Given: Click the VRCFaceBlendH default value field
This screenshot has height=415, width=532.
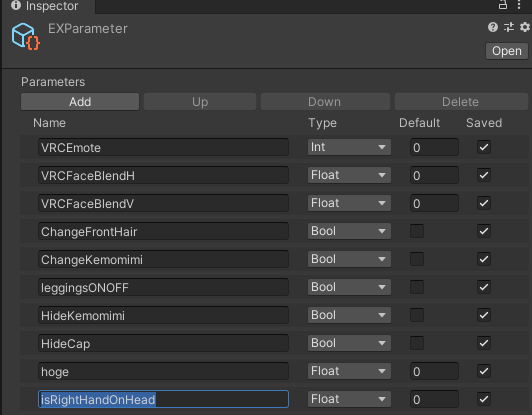Looking at the screenshot, I should [x=434, y=175].
